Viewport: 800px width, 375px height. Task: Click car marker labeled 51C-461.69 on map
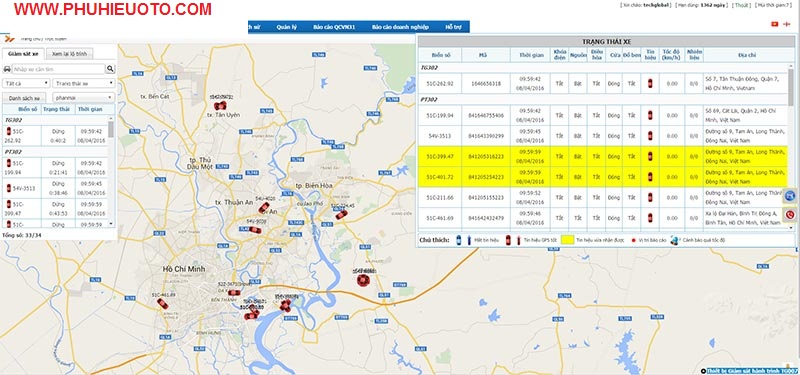[x=162, y=304]
